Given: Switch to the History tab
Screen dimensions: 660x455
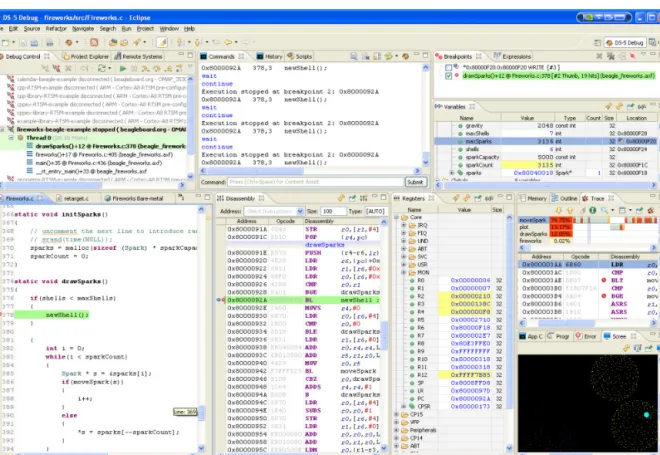Looking at the screenshot, I should coord(269,56).
